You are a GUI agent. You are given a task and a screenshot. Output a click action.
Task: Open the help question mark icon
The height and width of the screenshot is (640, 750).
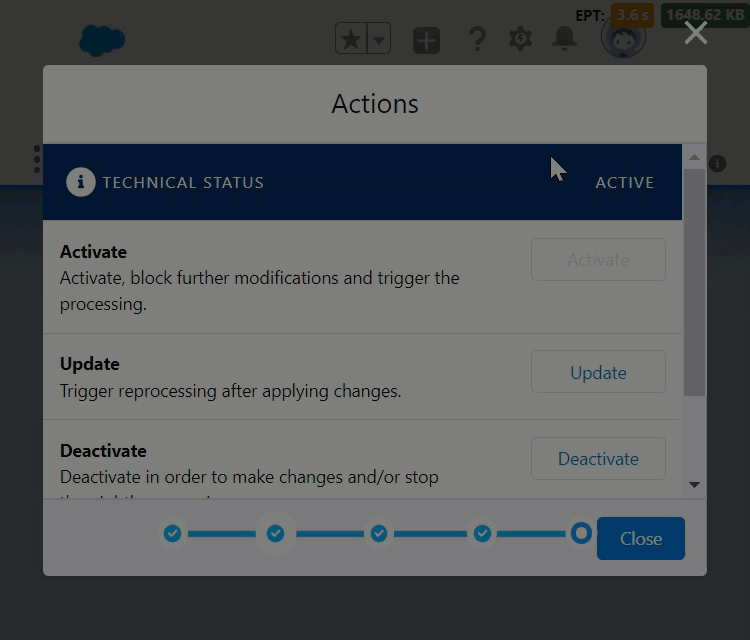click(x=477, y=40)
